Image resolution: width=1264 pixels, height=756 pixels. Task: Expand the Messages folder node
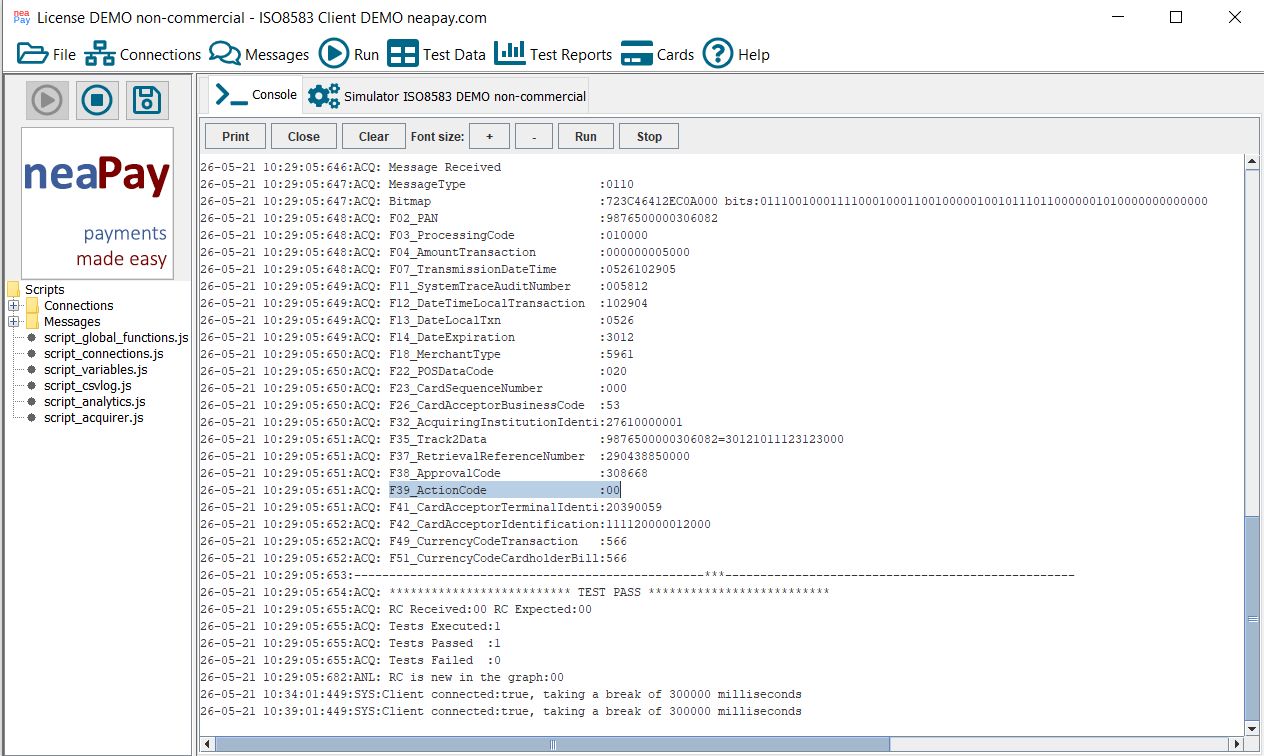13,322
